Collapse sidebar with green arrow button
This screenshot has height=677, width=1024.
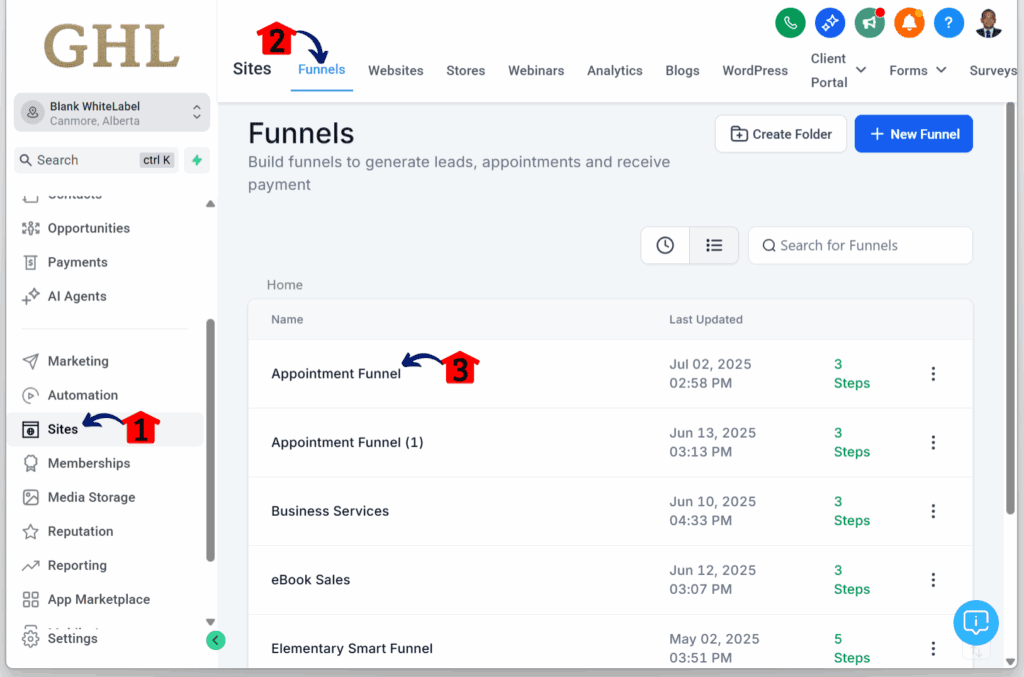click(216, 640)
